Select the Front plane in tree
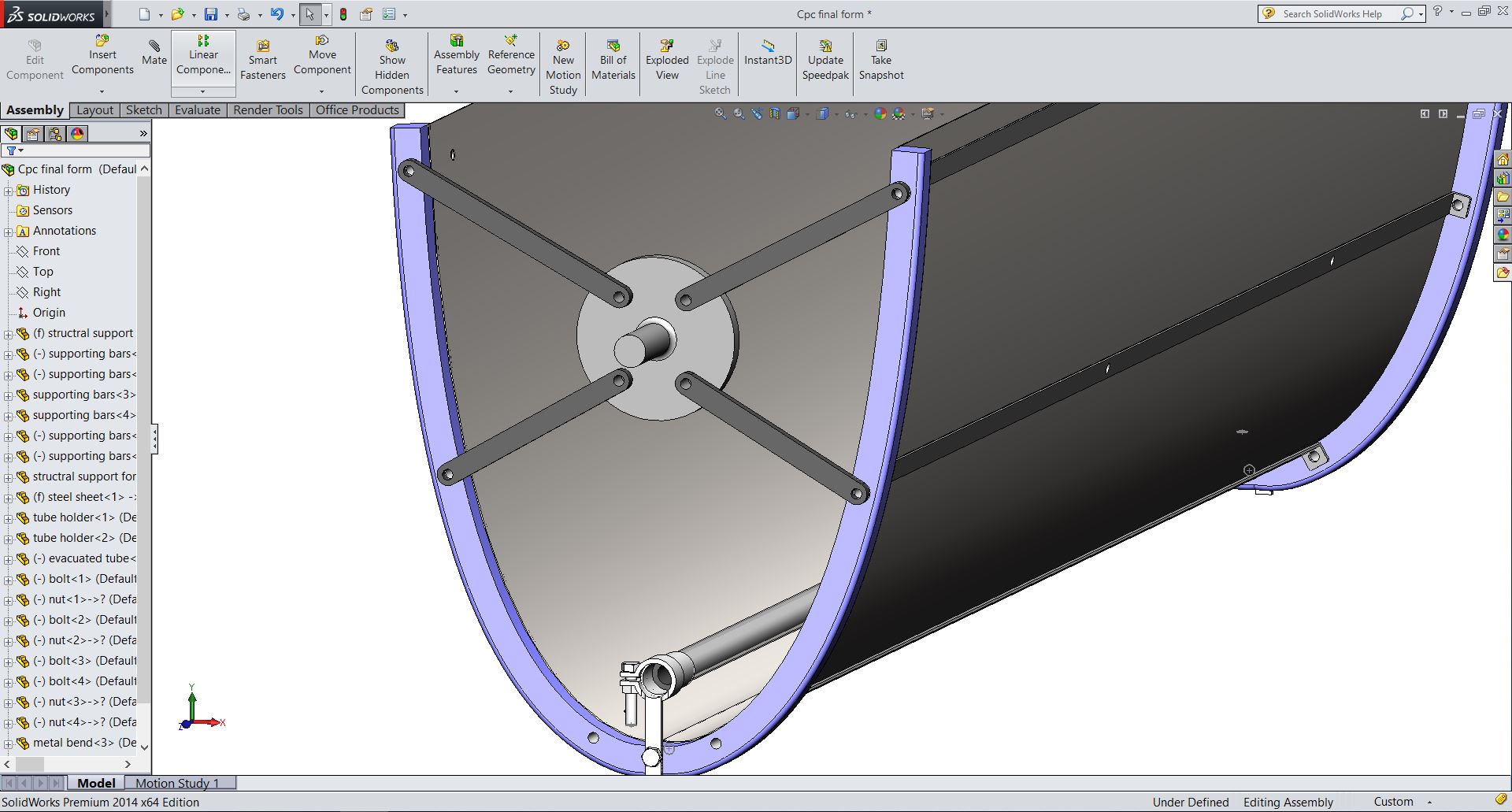 [46, 251]
